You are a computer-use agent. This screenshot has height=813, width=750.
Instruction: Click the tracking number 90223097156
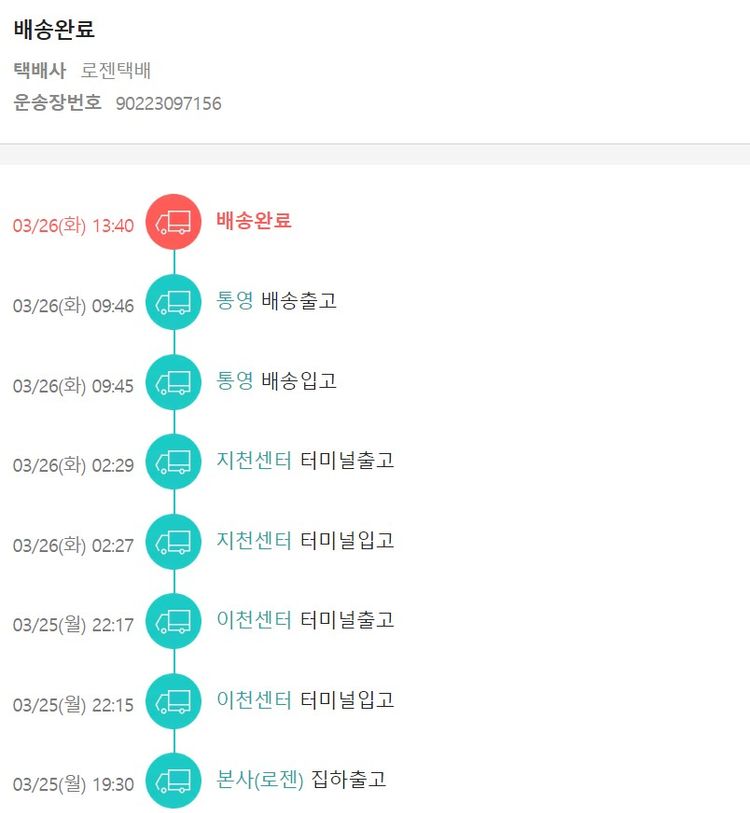[x=168, y=103]
